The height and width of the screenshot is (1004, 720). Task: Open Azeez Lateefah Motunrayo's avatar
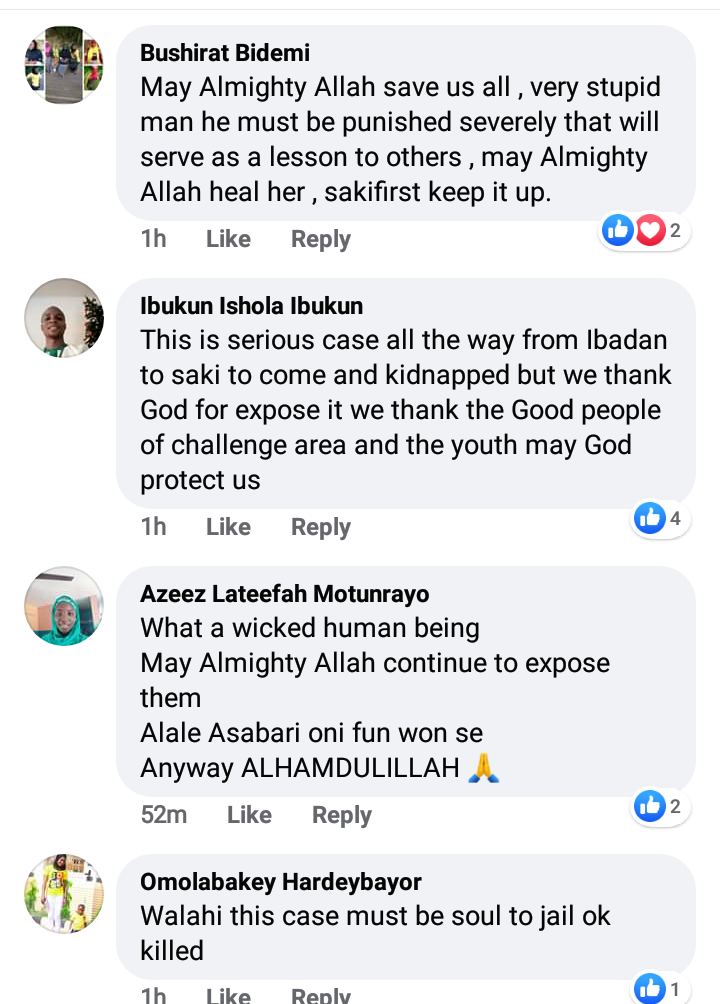[x=64, y=606]
